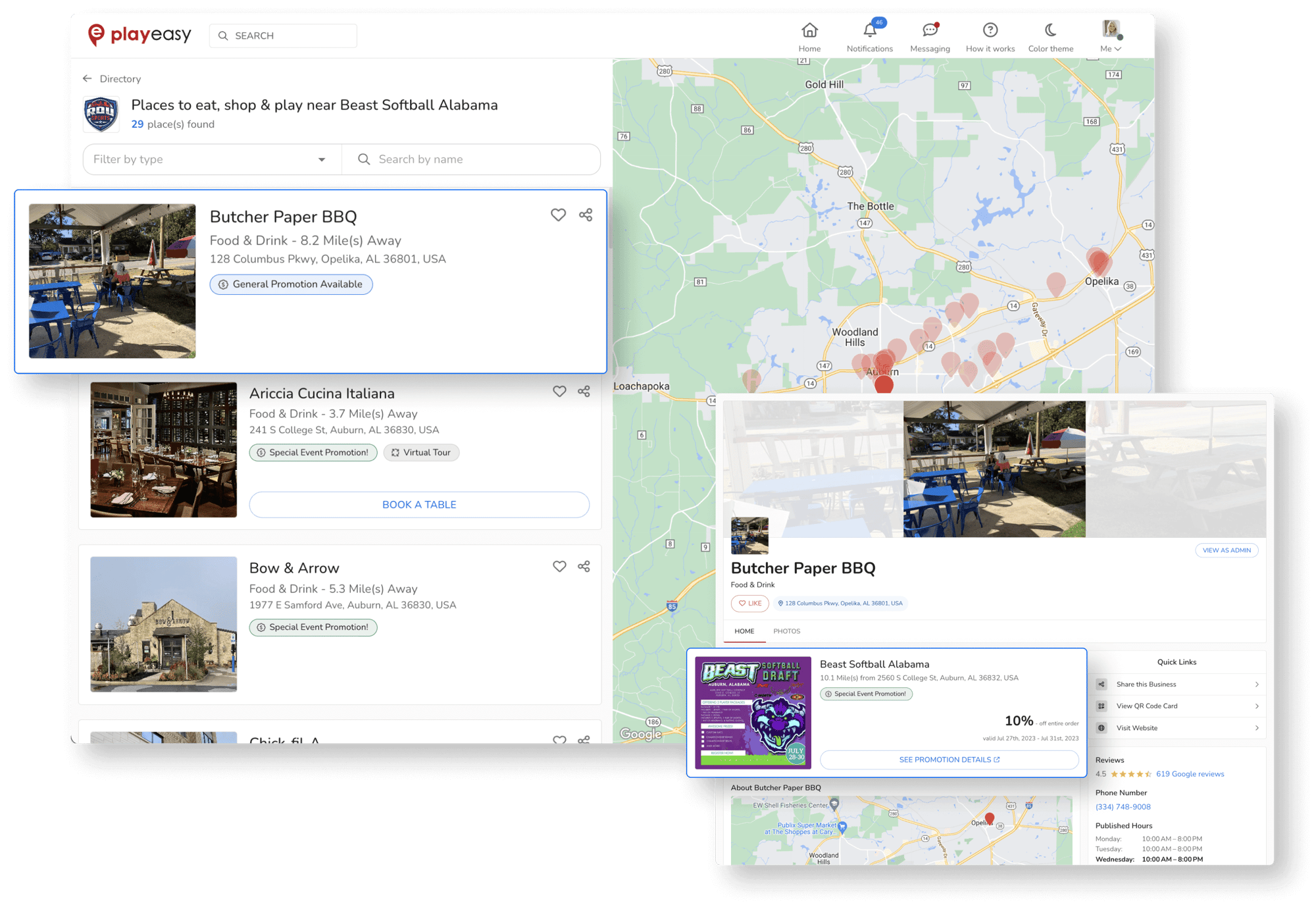Click the Visit Website globe icon
The height and width of the screenshot is (907, 1316).
1101,728
